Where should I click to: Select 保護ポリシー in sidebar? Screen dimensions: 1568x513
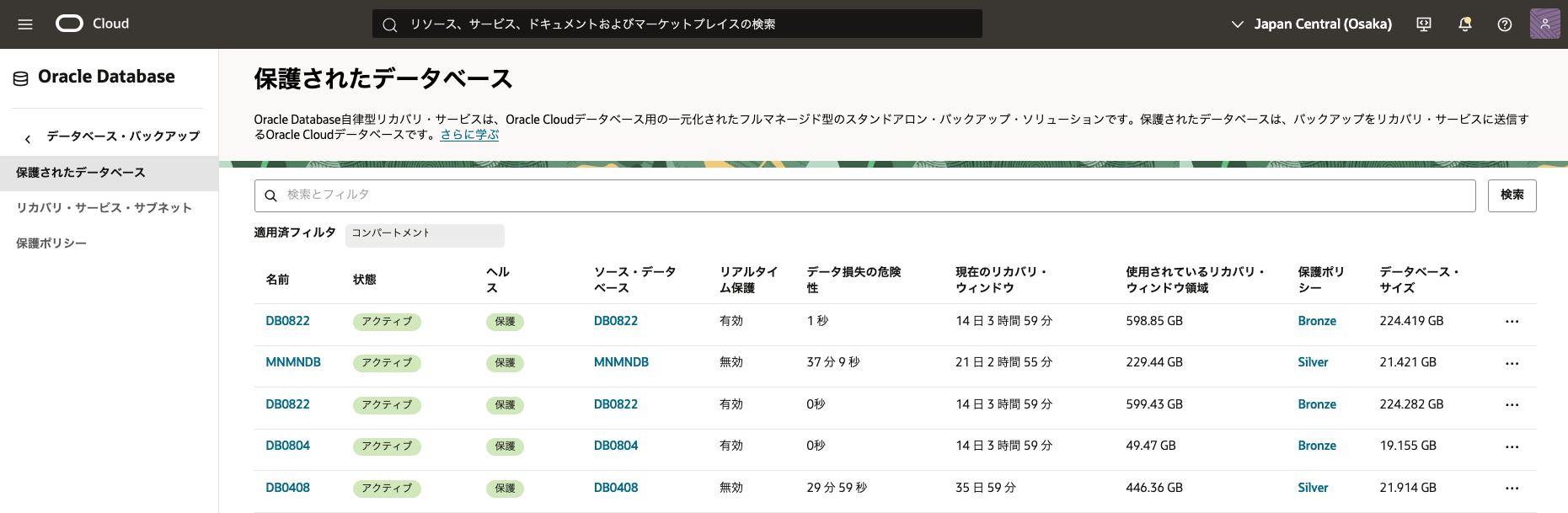51,243
